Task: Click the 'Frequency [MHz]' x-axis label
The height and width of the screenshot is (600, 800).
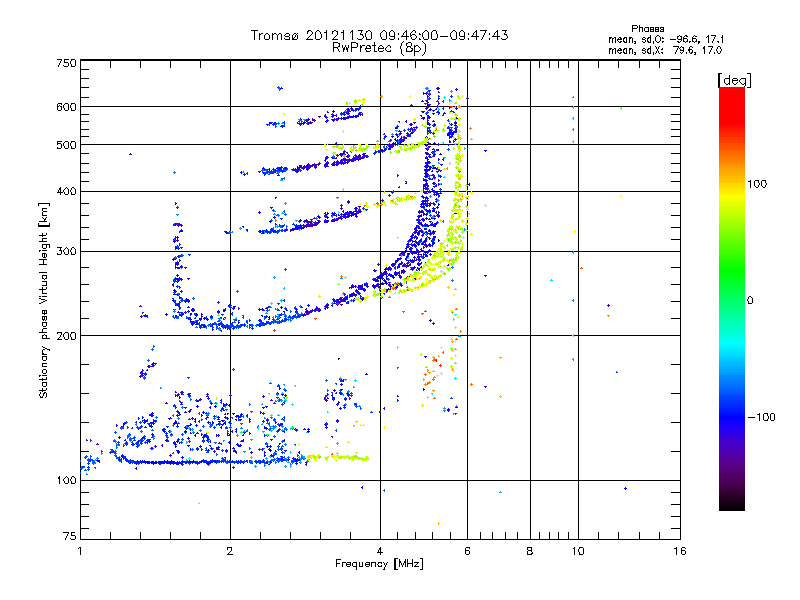Action: tap(379, 564)
